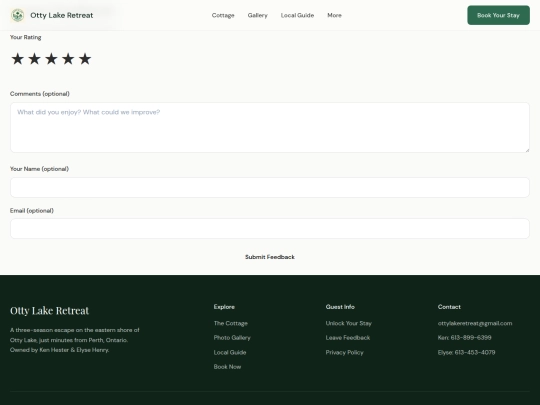
Task: Select the third rating star
Action: click(51, 59)
